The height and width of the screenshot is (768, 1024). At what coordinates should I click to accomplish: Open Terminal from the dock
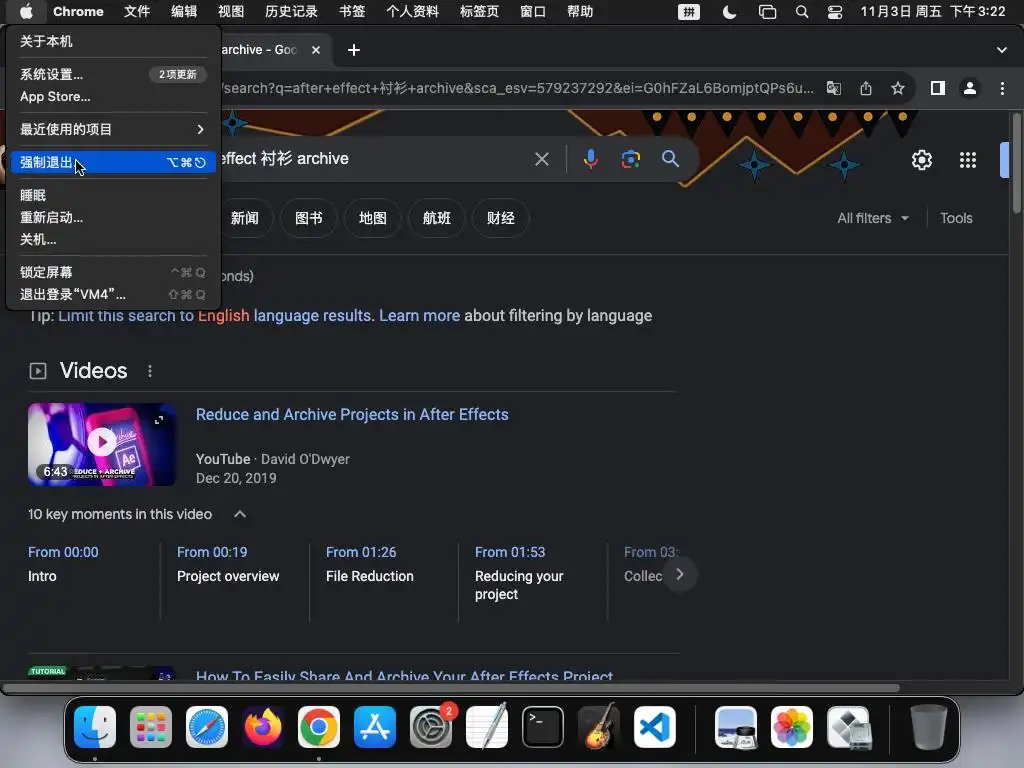pyautogui.click(x=543, y=727)
